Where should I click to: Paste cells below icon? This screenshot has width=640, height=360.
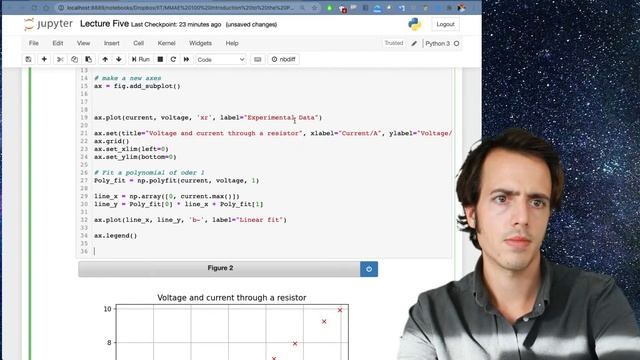[x=89, y=60]
